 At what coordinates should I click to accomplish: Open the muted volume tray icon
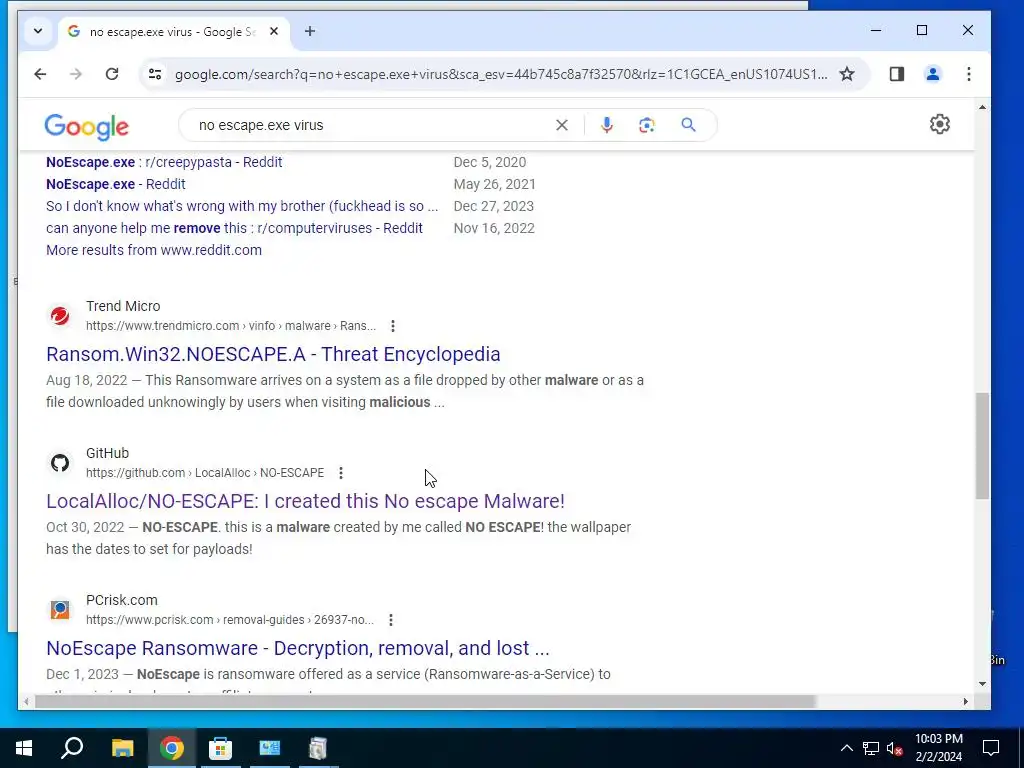895,748
